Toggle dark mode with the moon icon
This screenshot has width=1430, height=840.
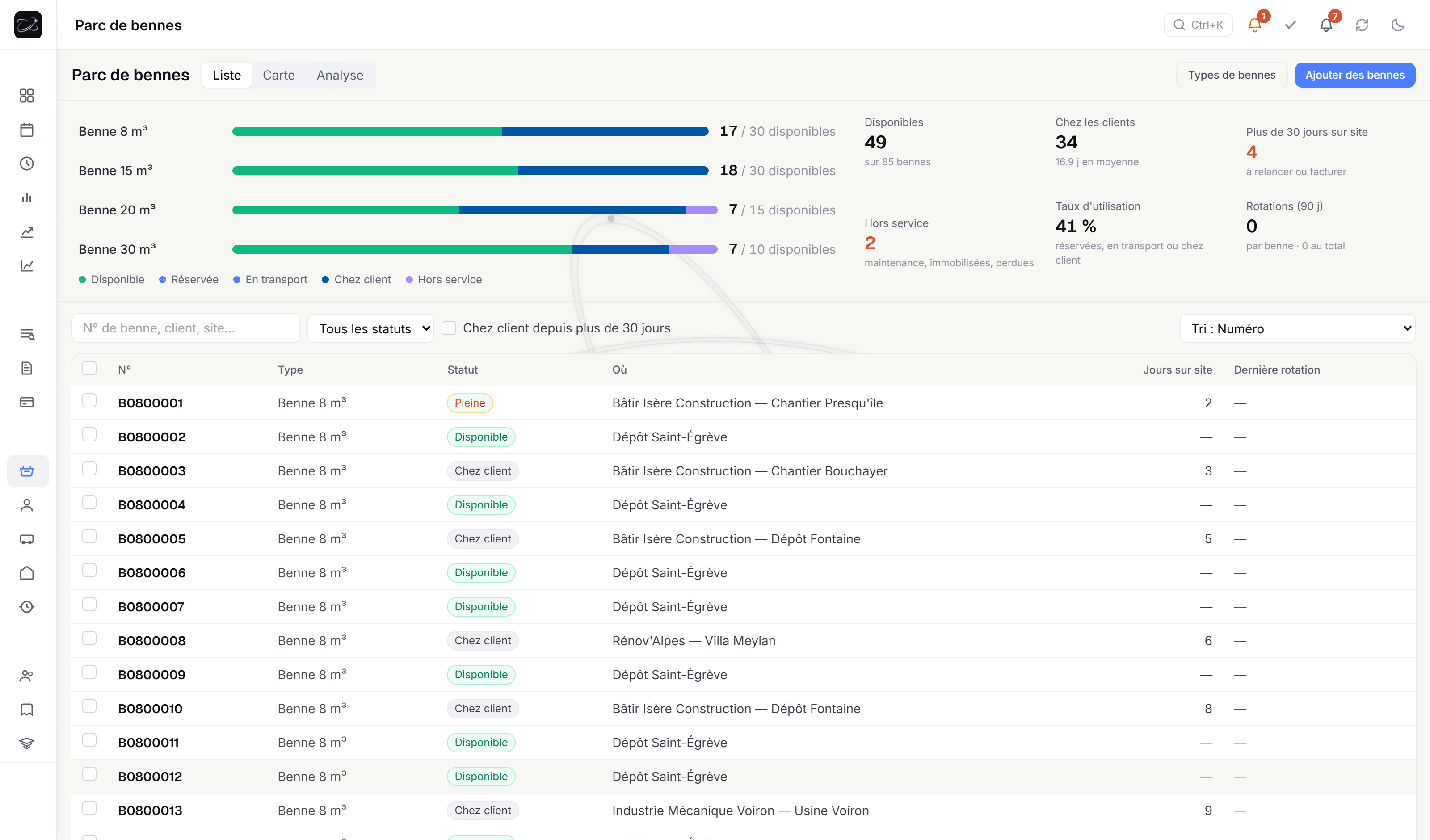pyautogui.click(x=1398, y=25)
